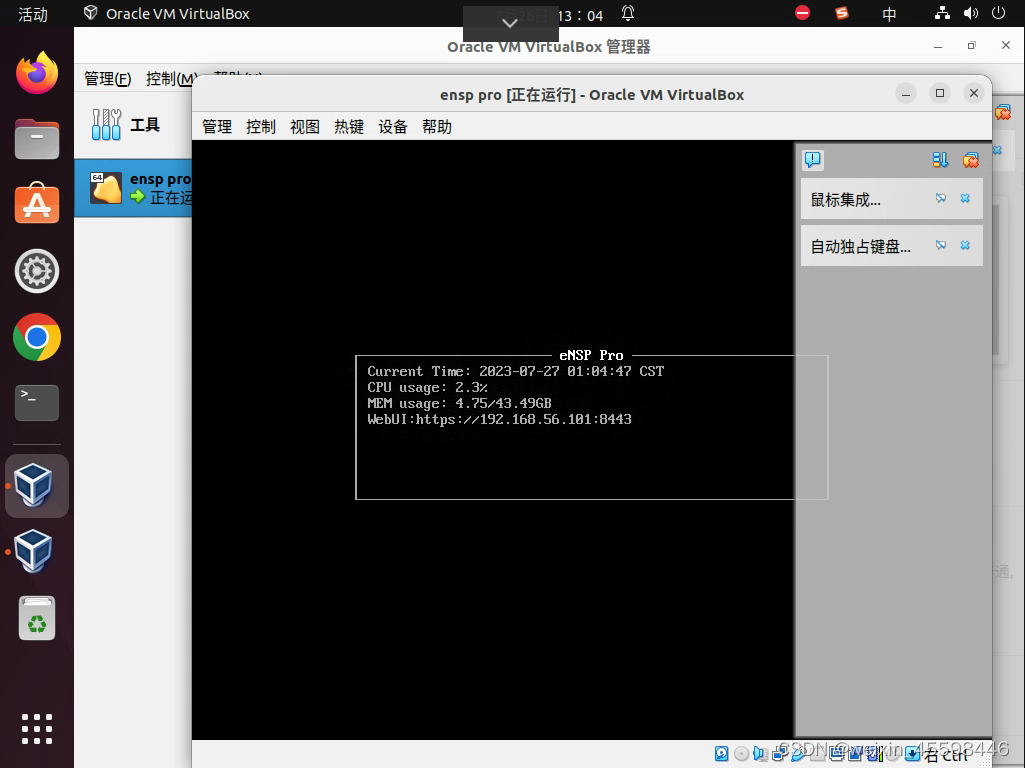Dismiss the 鼠标集成 notification
The width and height of the screenshot is (1025, 768).
tap(965, 198)
